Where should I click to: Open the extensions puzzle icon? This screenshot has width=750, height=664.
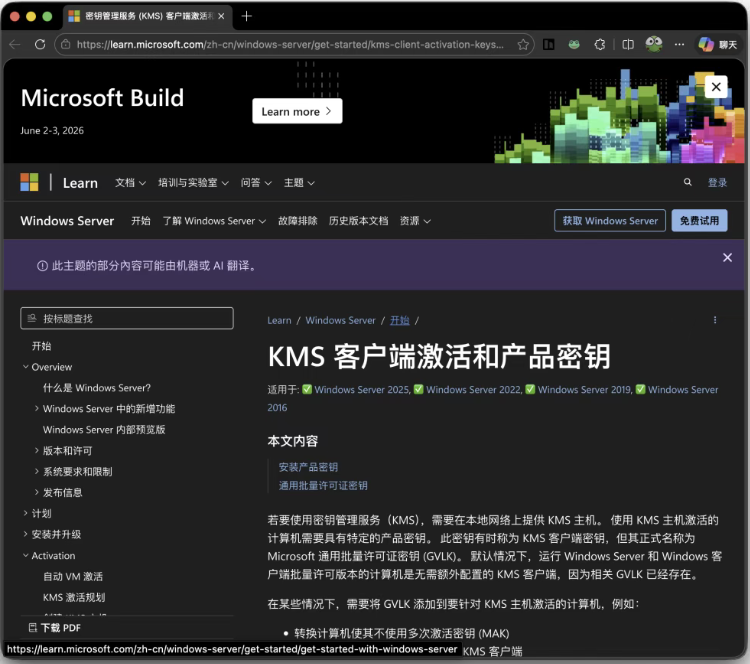pos(600,44)
